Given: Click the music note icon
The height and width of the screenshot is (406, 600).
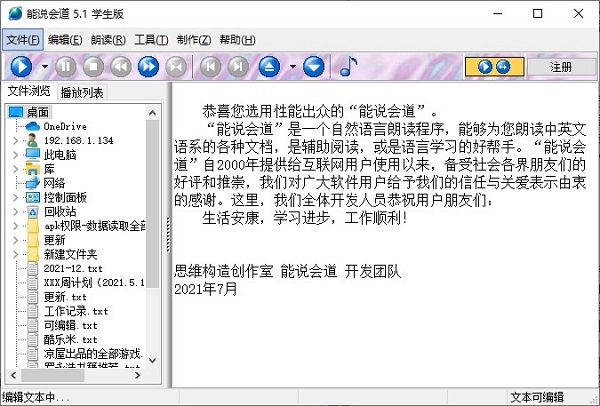Looking at the screenshot, I should 348,66.
